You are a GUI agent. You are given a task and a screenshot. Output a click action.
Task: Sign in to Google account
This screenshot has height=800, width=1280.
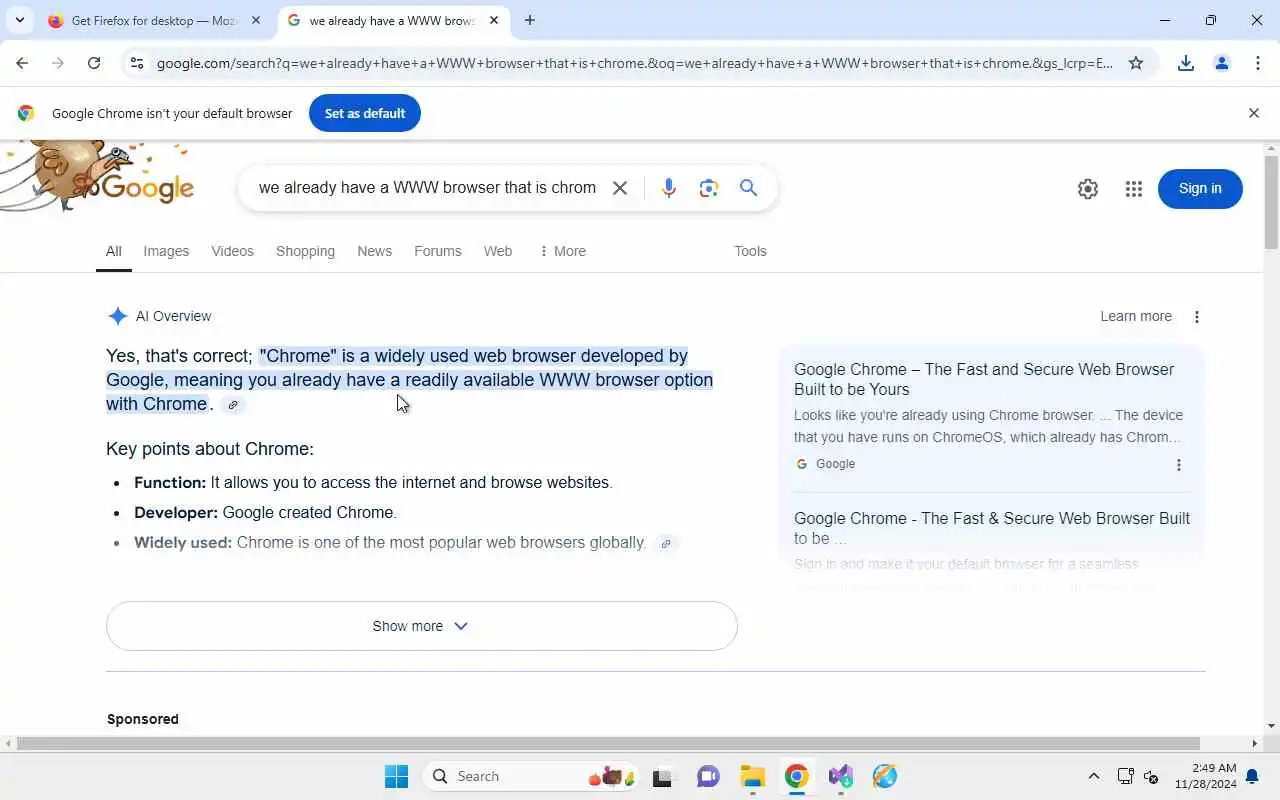point(1200,189)
